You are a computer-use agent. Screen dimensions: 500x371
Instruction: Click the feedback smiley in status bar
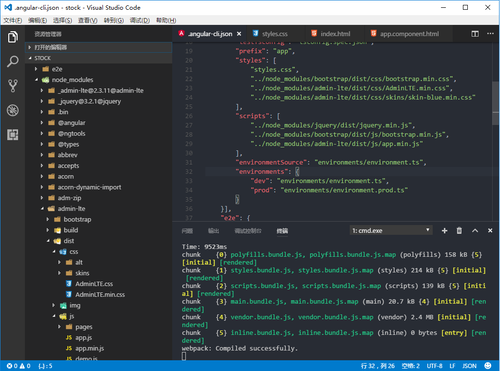point(488,366)
